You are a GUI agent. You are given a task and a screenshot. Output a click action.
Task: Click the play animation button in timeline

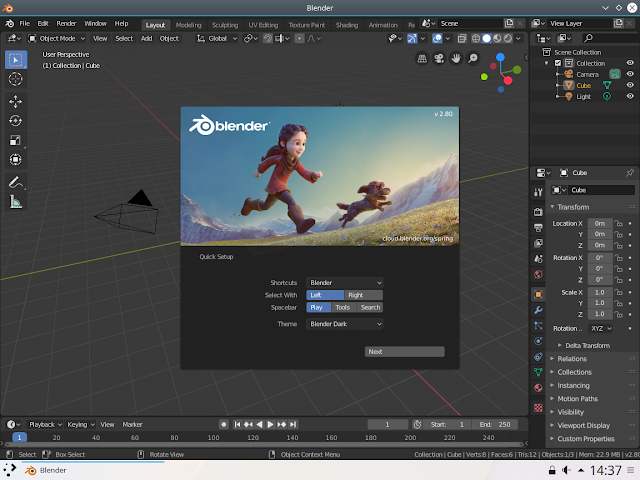(268, 424)
